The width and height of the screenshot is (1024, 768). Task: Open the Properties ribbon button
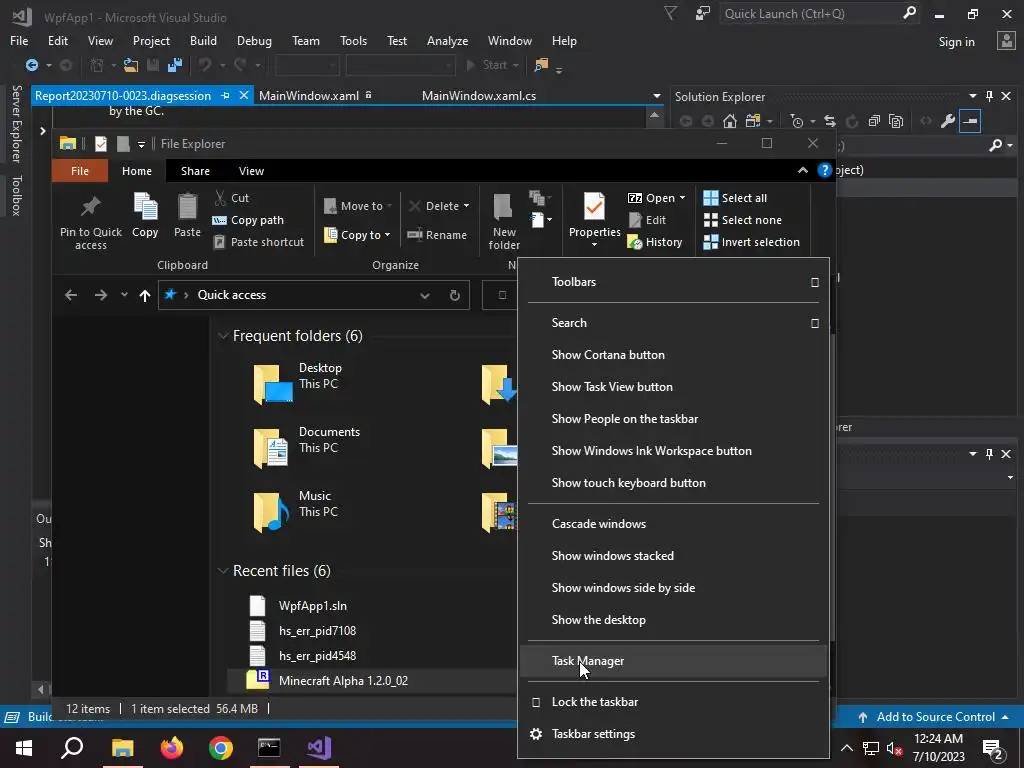point(594,219)
